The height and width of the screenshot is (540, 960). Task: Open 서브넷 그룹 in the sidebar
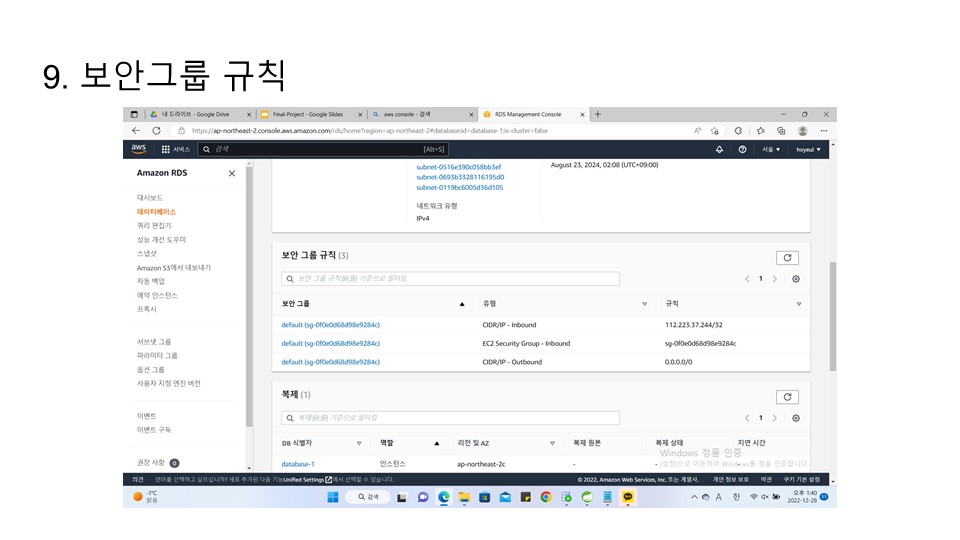tap(154, 342)
